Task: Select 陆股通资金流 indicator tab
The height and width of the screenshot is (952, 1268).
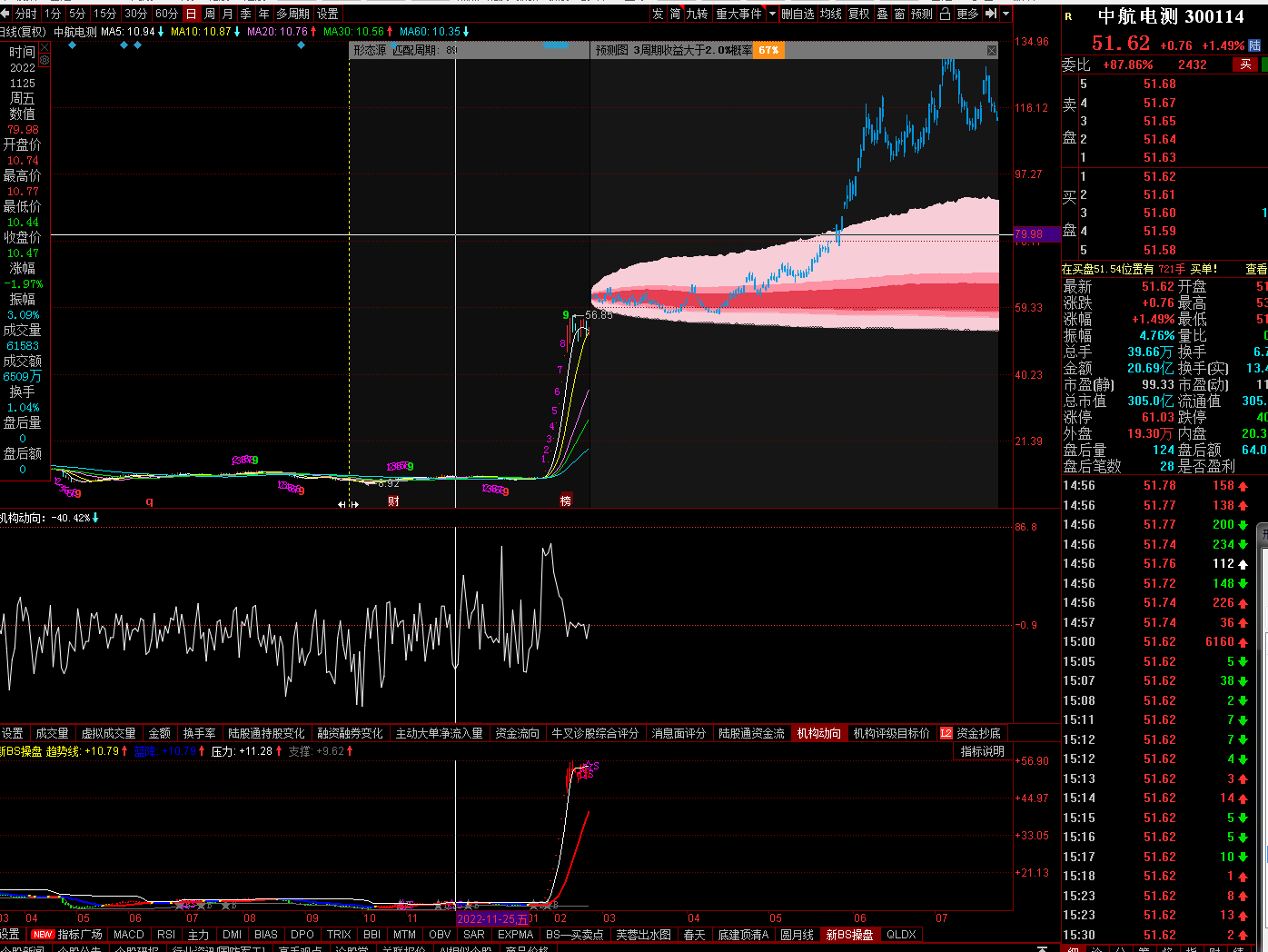Action: [x=751, y=733]
